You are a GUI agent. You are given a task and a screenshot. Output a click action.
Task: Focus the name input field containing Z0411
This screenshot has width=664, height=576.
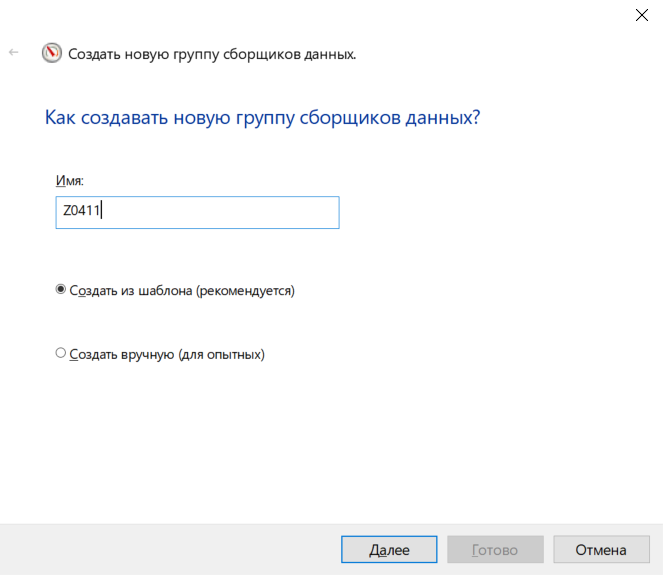coord(197,212)
